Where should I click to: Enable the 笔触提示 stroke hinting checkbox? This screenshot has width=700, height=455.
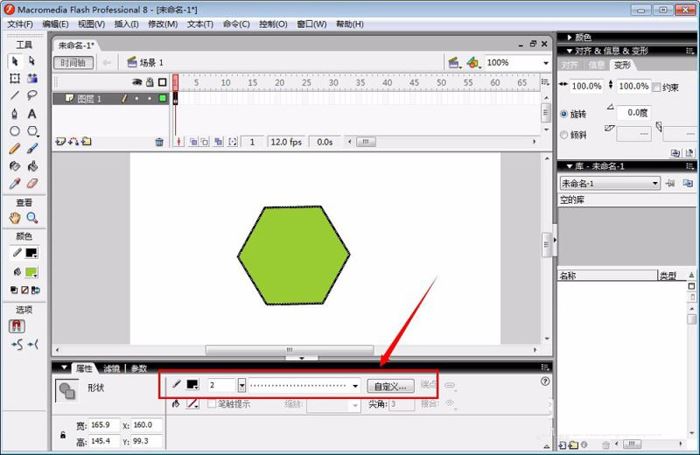[x=212, y=404]
